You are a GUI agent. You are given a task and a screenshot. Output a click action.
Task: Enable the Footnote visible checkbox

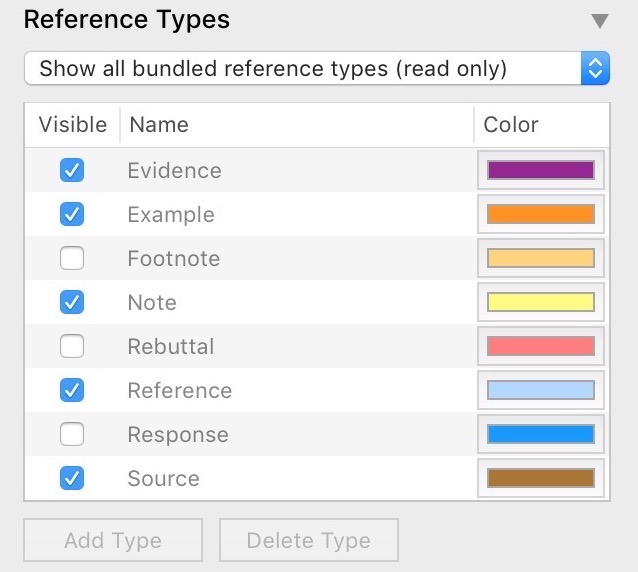[x=72, y=258]
